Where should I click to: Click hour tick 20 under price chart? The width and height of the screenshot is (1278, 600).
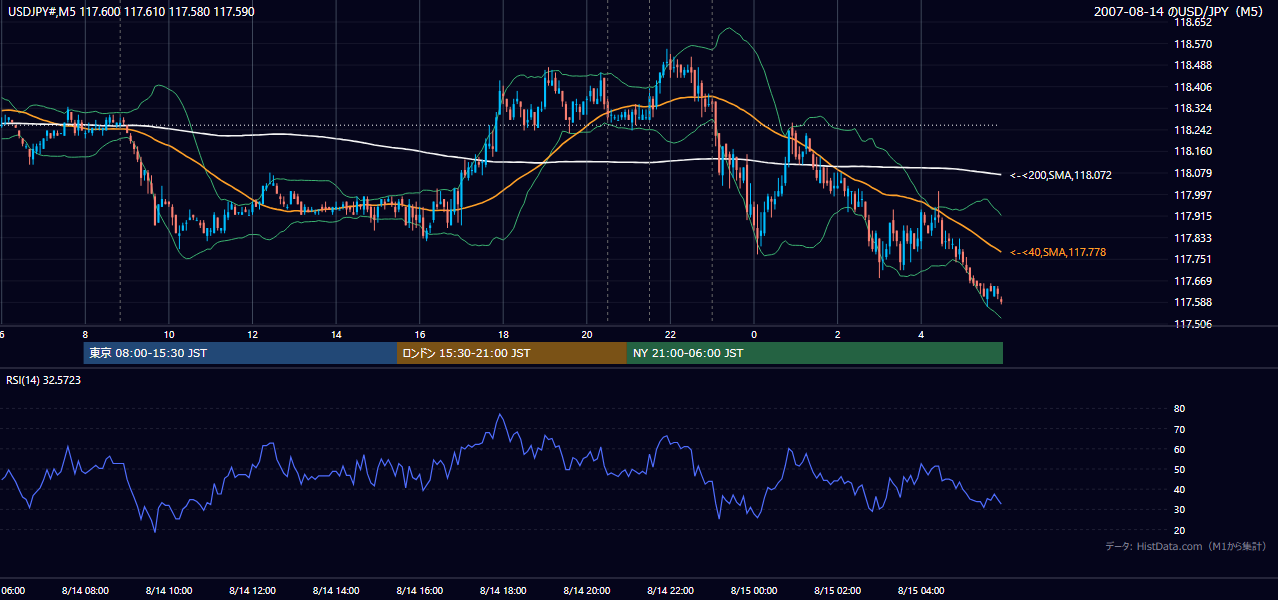[587, 334]
